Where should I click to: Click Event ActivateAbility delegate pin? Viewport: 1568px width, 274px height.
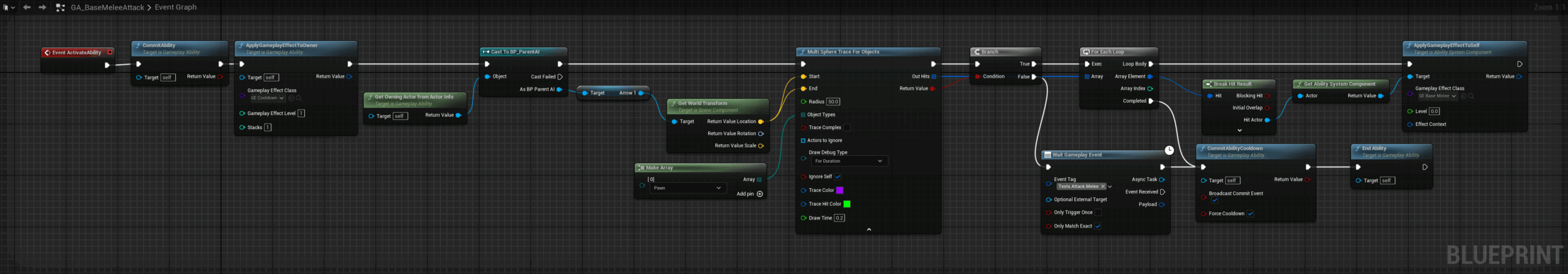pos(110,53)
